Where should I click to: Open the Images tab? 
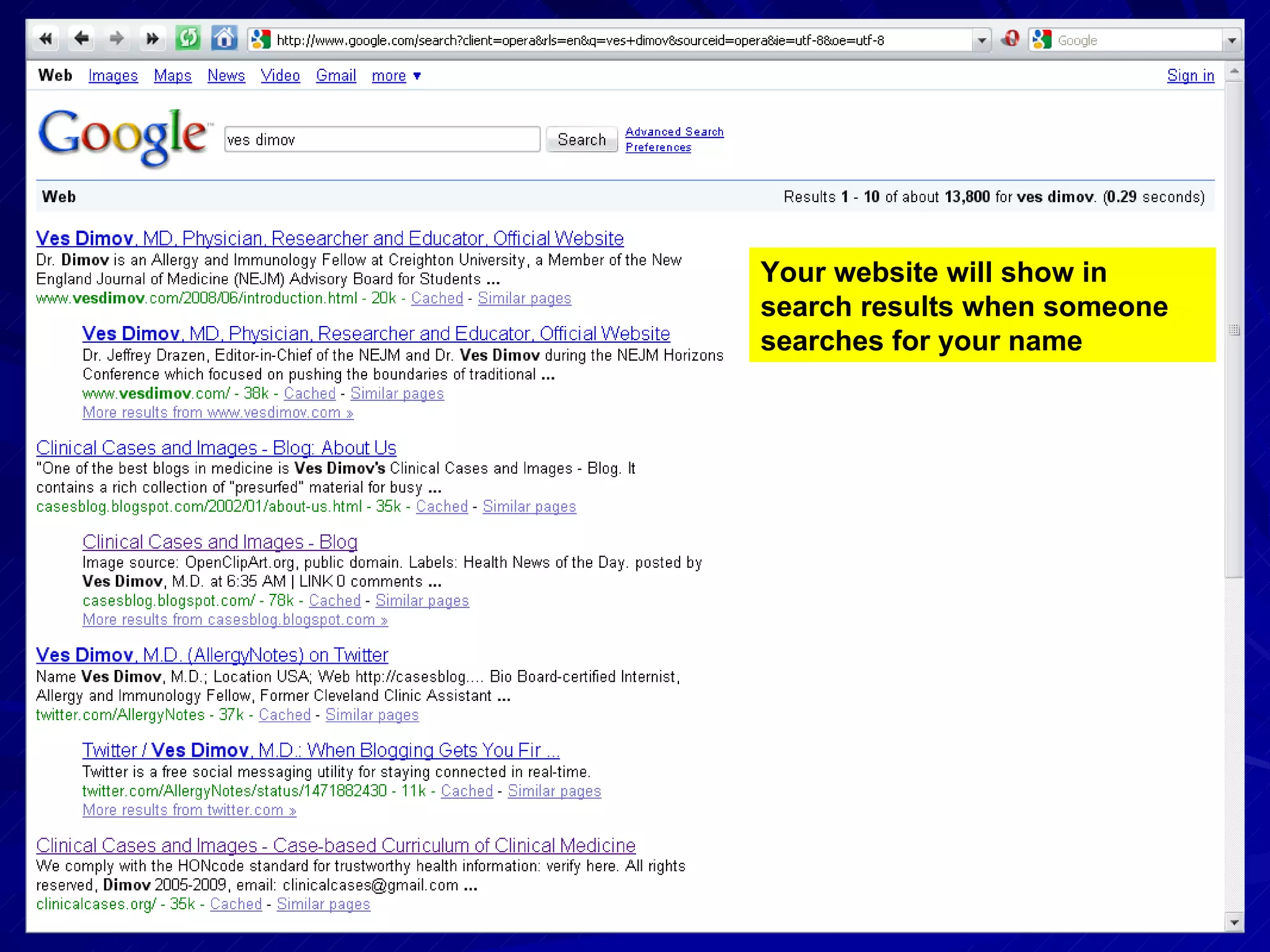(113, 76)
